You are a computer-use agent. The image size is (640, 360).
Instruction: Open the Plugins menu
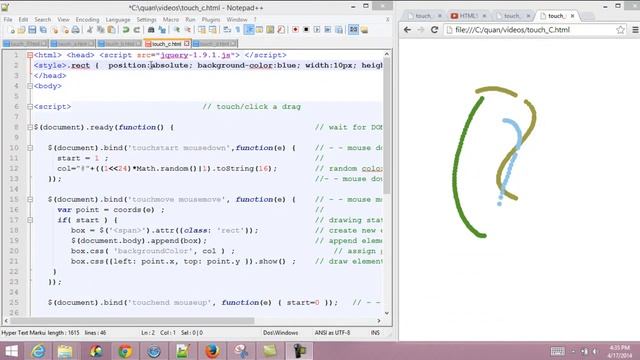[x=211, y=20]
